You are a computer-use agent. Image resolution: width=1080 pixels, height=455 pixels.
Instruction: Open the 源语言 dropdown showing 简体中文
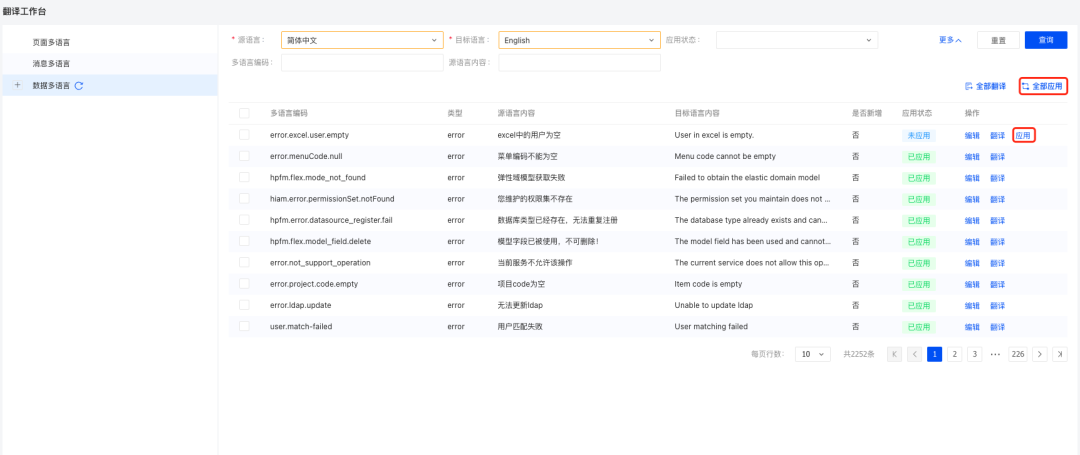point(362,40)
